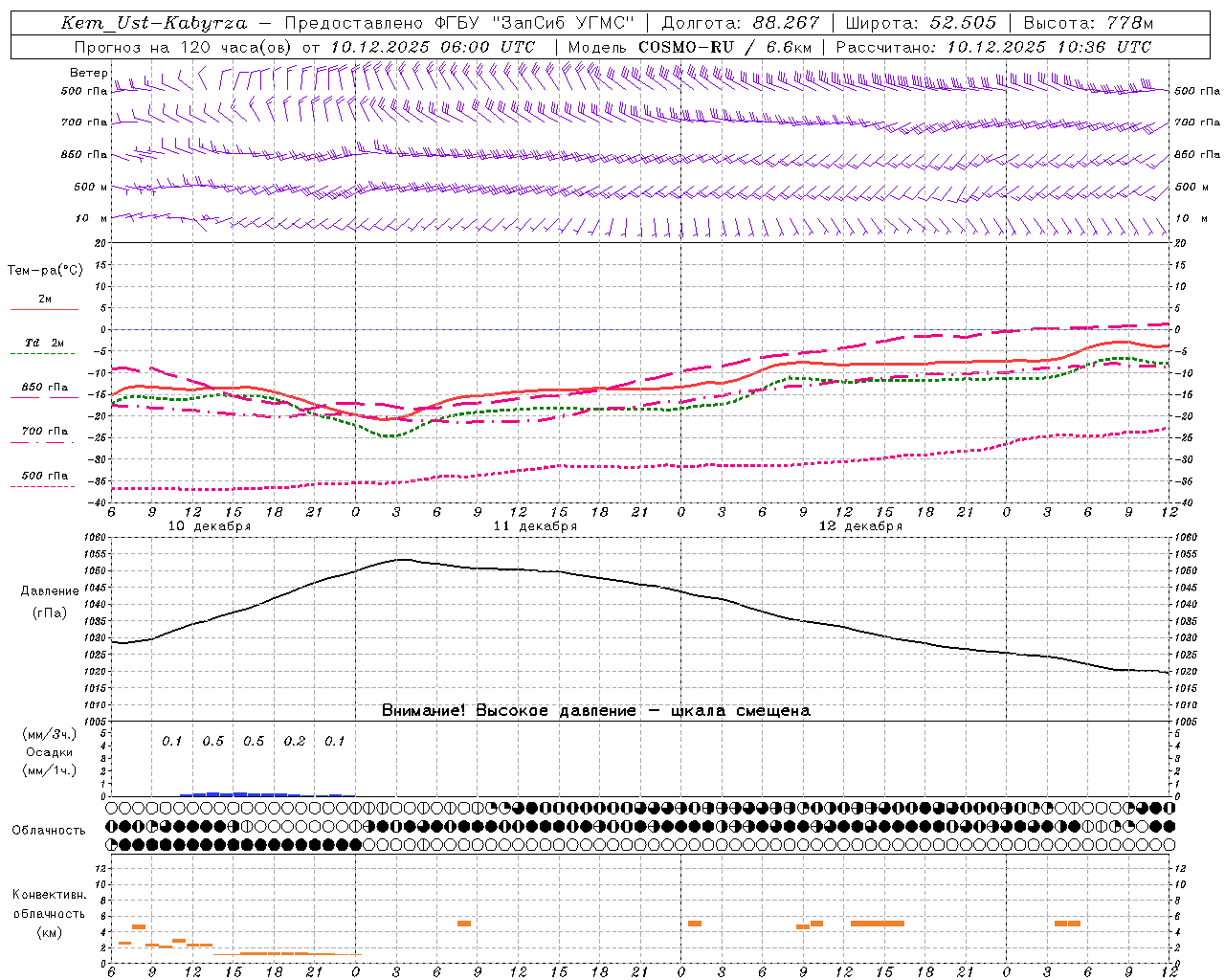Click the warning Внимание! Высокое давление – шкала смещена
Viewport: 1225px width, 980px height.
point(596,711)
